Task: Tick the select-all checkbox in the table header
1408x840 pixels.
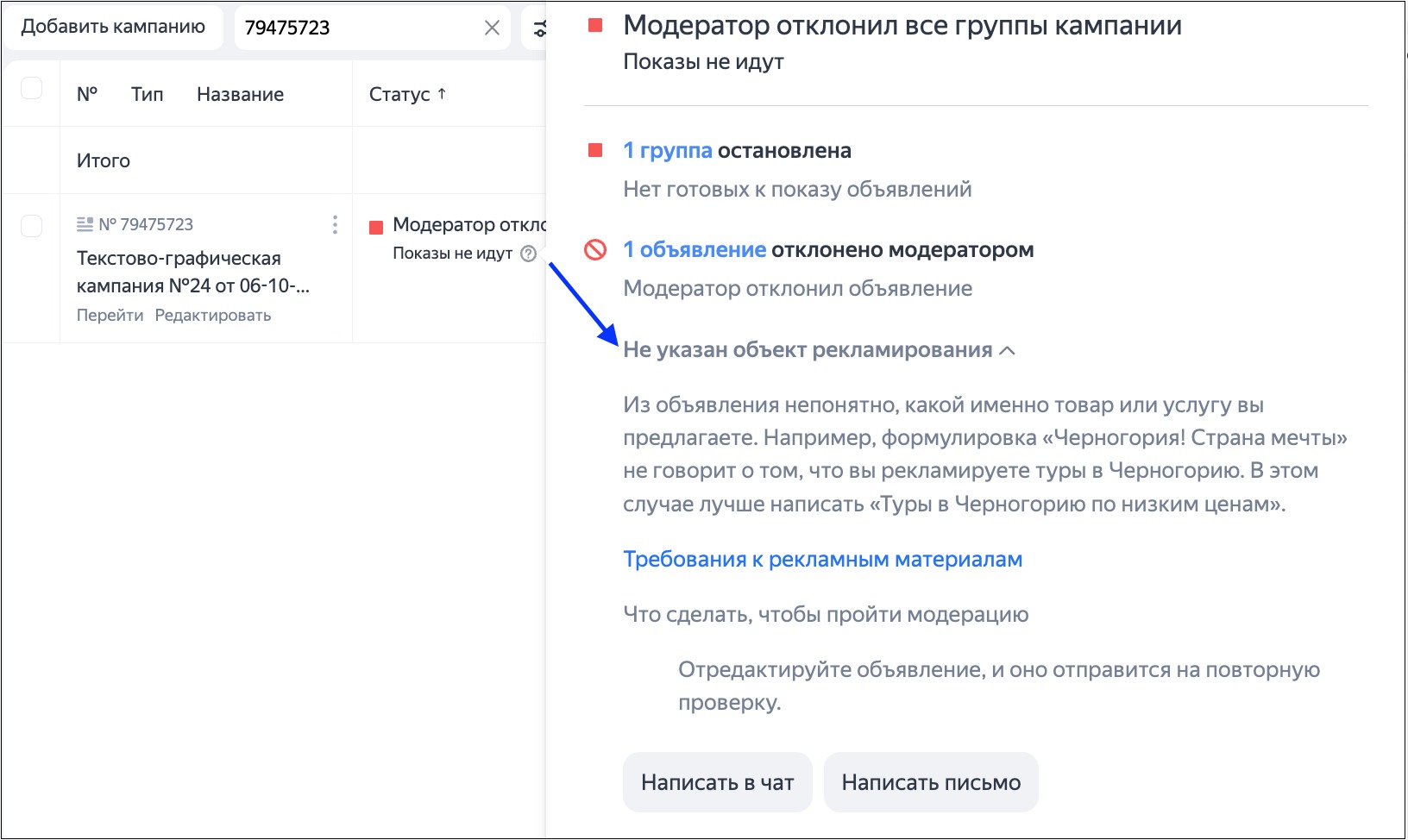Action: tap(31, 88)
